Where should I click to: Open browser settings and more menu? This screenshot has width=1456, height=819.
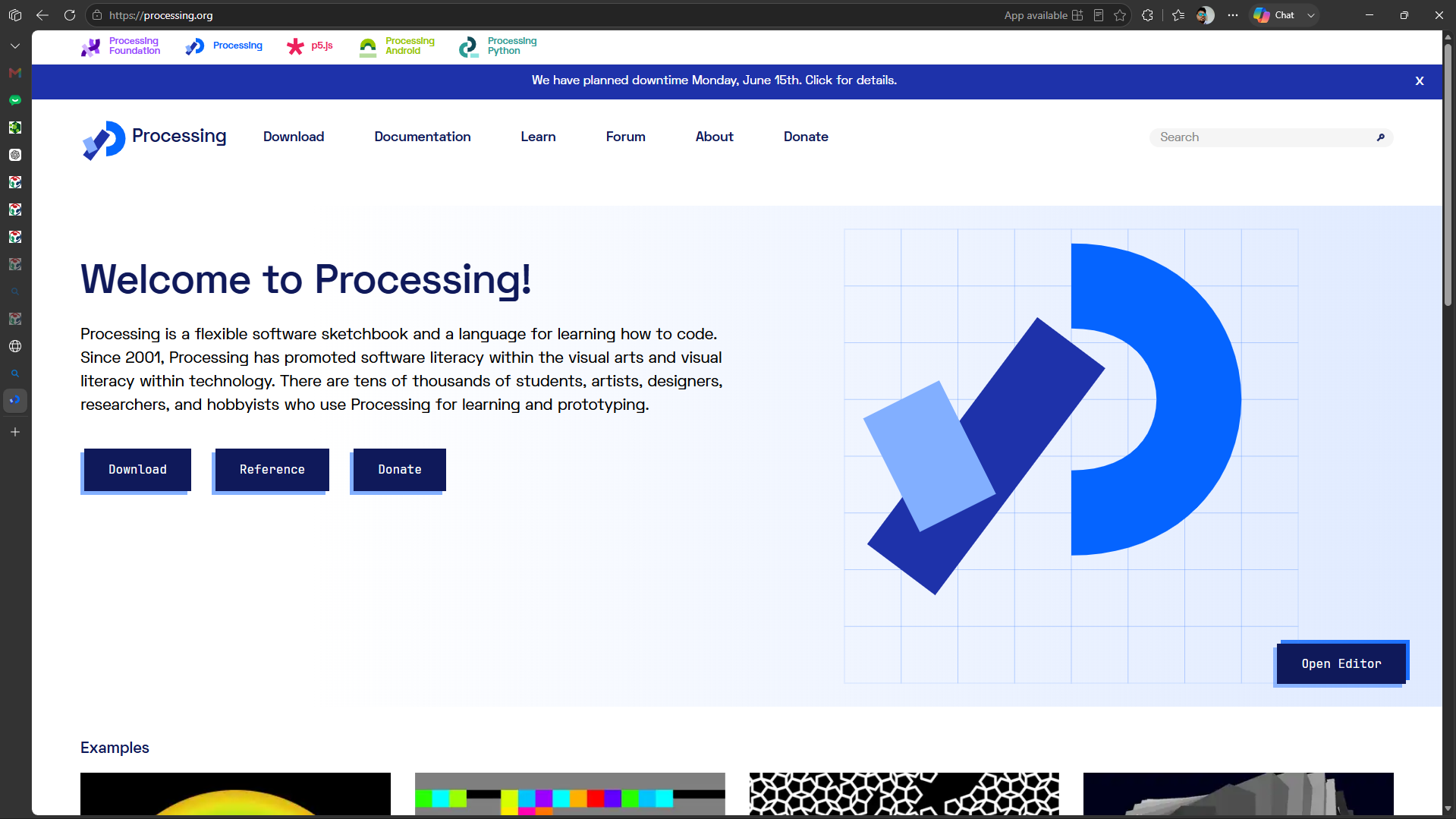click(1233, 15)
